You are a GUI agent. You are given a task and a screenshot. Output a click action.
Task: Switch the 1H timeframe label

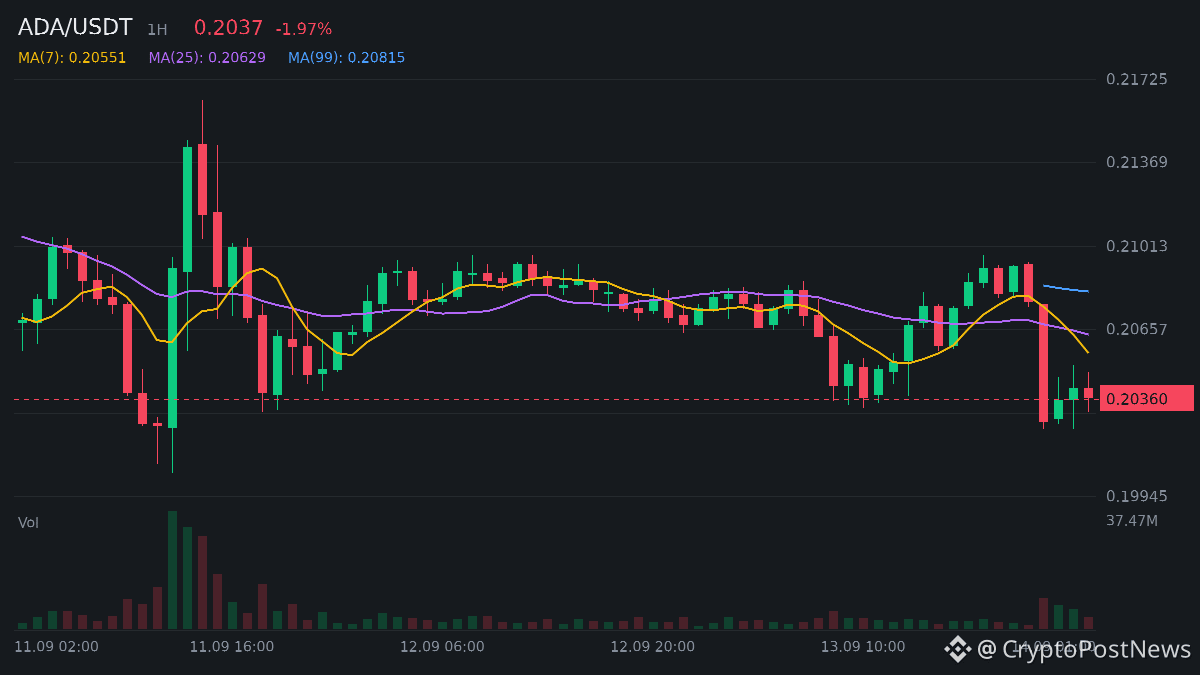[x=157, y=30]
